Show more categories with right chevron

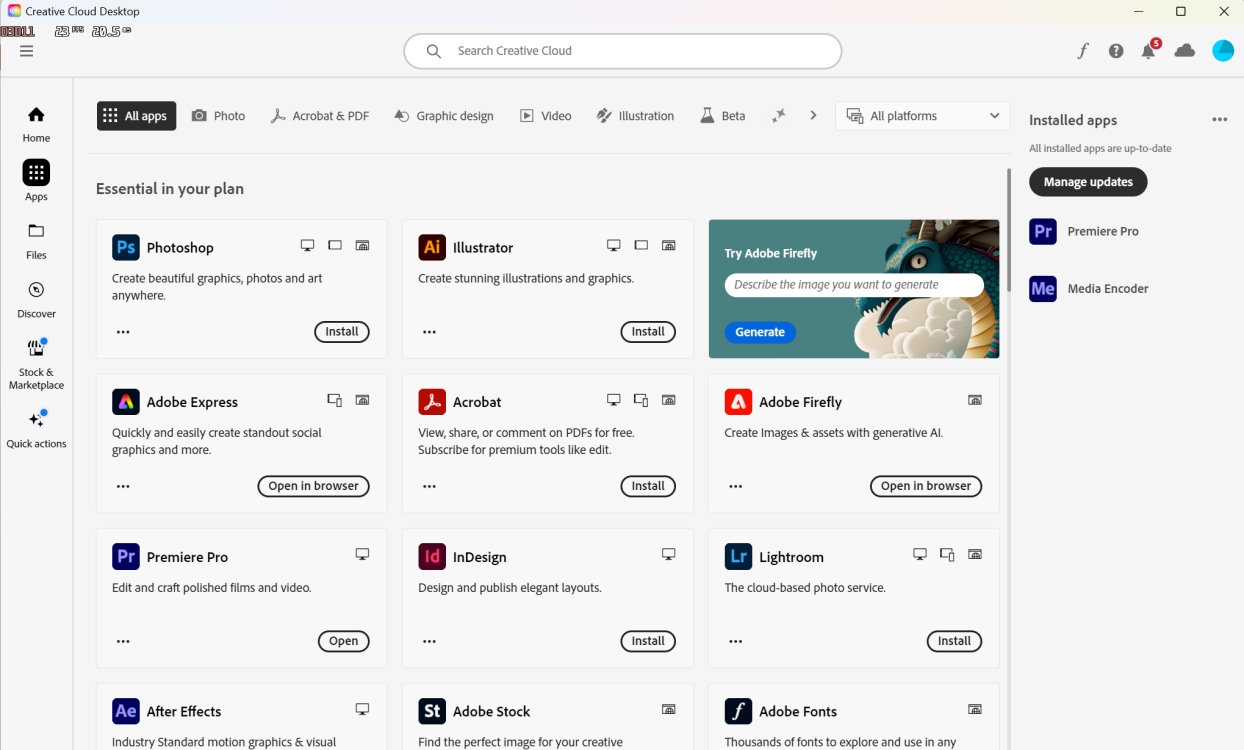(x=813, y=116)
